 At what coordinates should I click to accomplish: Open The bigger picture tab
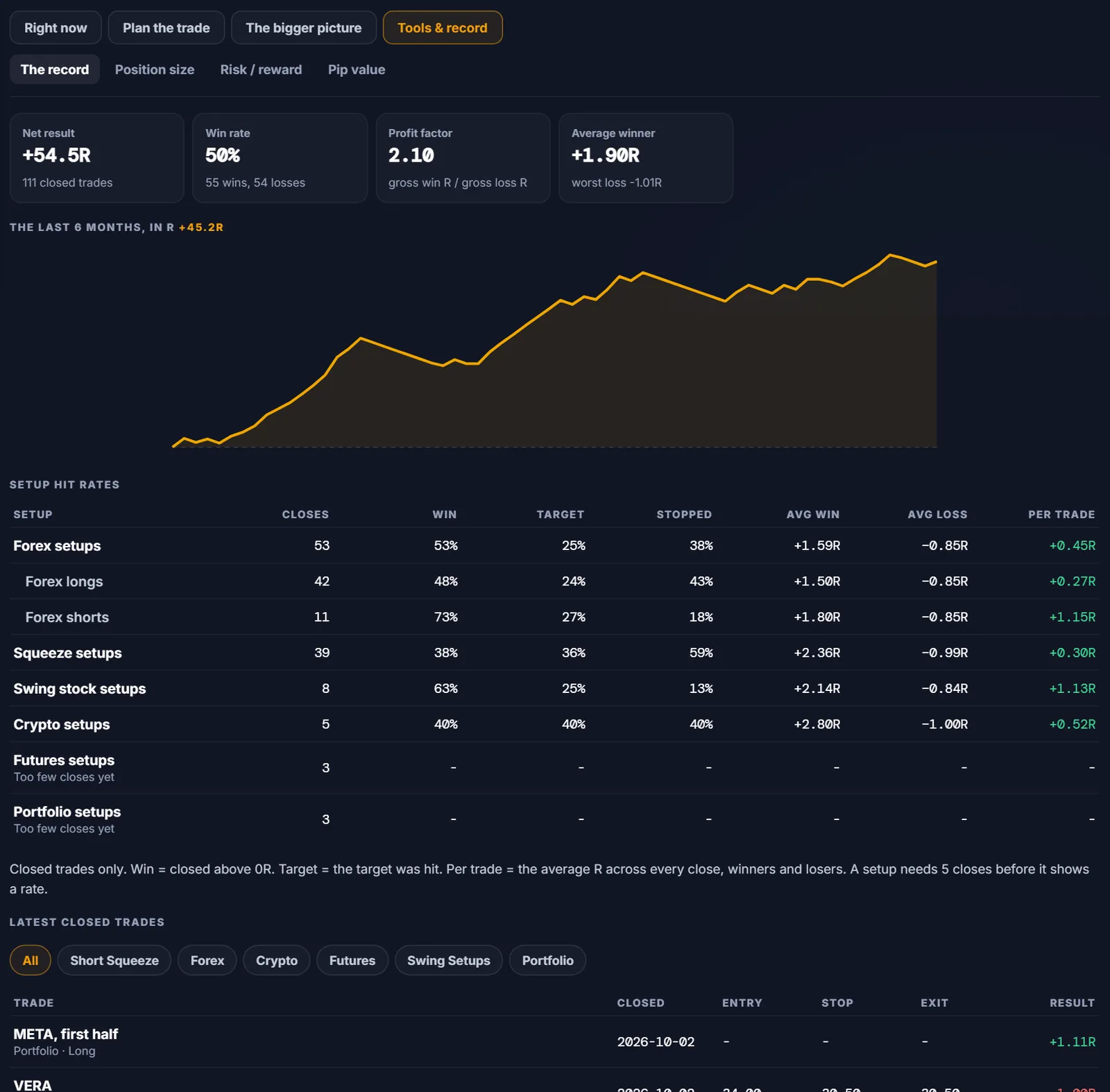click(303, 28)
